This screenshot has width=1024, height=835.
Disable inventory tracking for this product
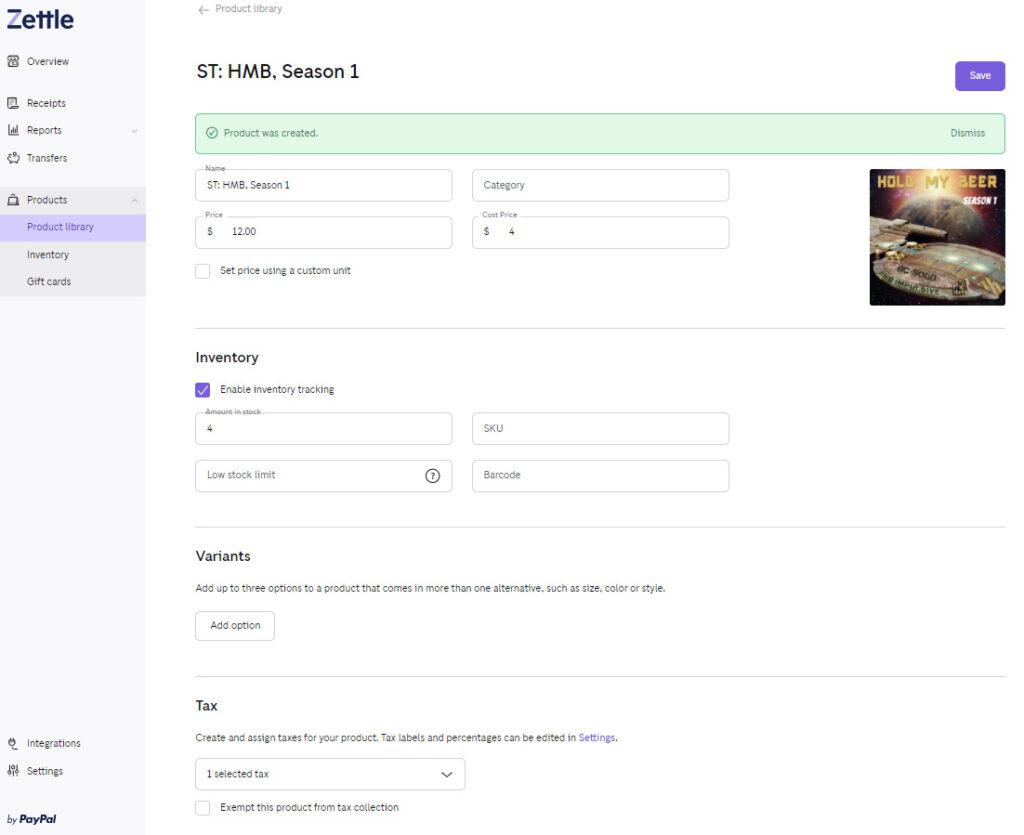203,390
